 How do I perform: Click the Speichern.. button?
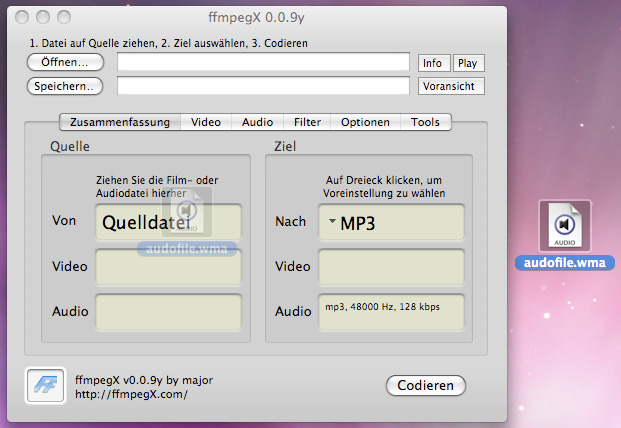tap(65, 86)
